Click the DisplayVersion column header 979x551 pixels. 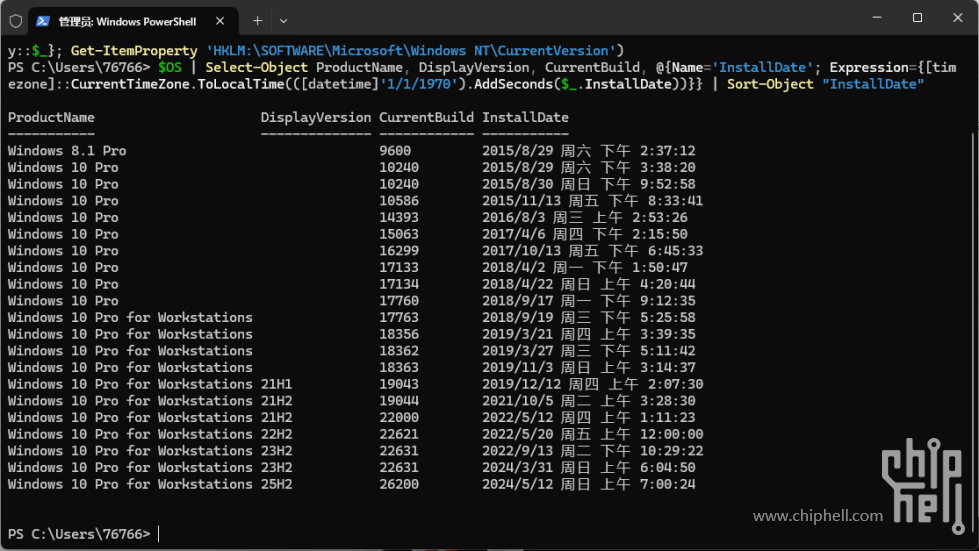click(316, 117)
